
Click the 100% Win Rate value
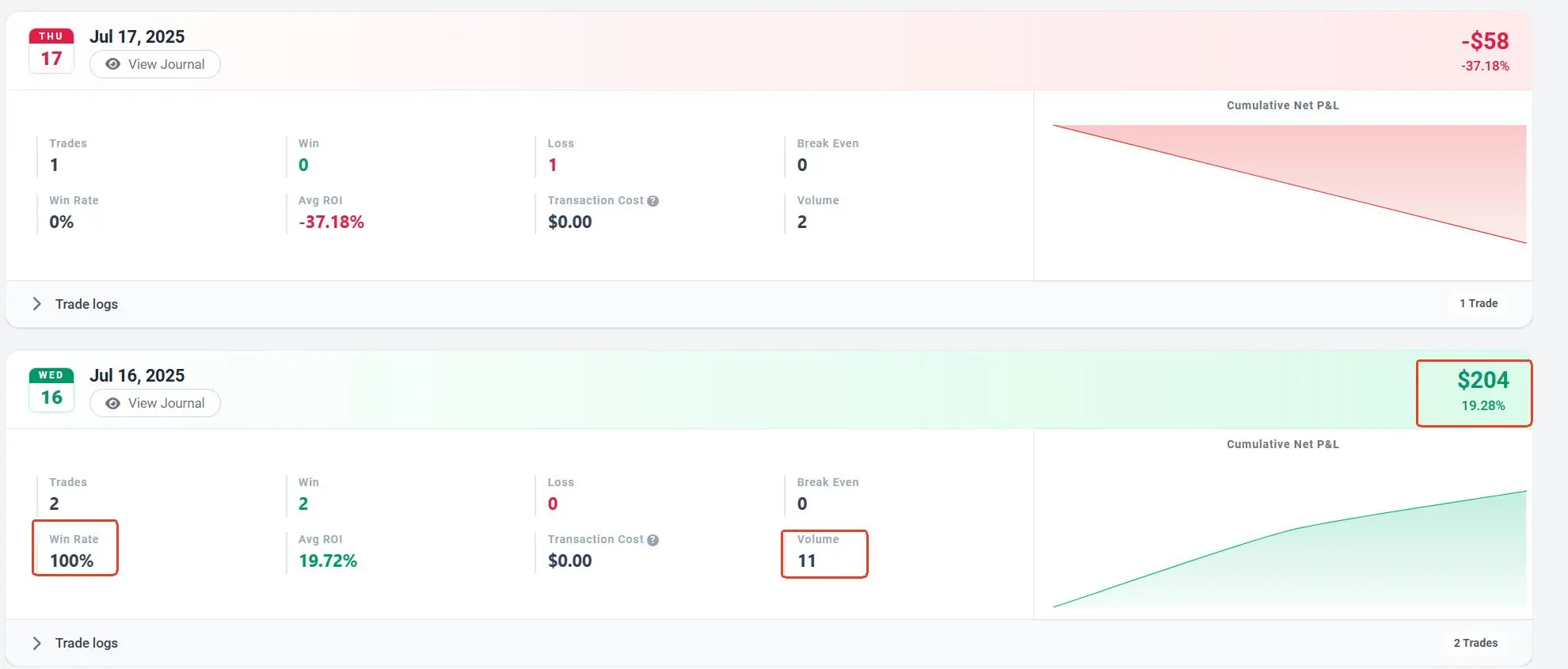point(72,561)
